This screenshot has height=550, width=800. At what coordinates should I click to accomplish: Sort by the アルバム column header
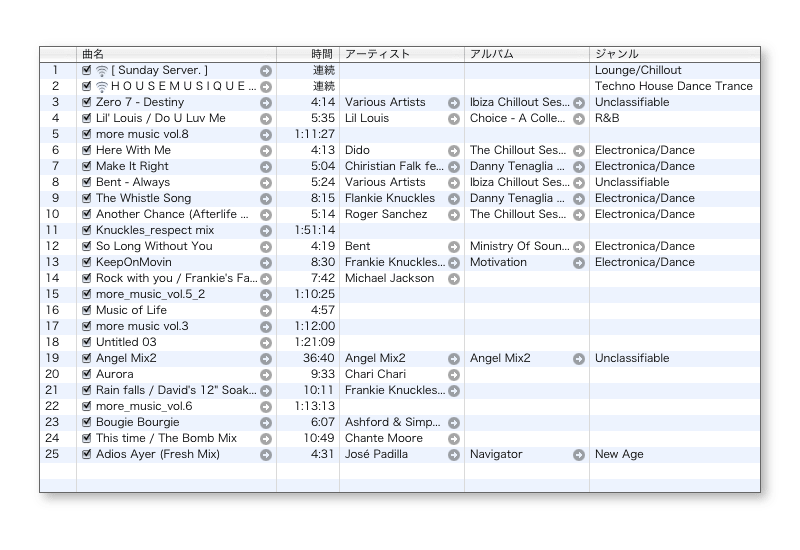point(527,54)
